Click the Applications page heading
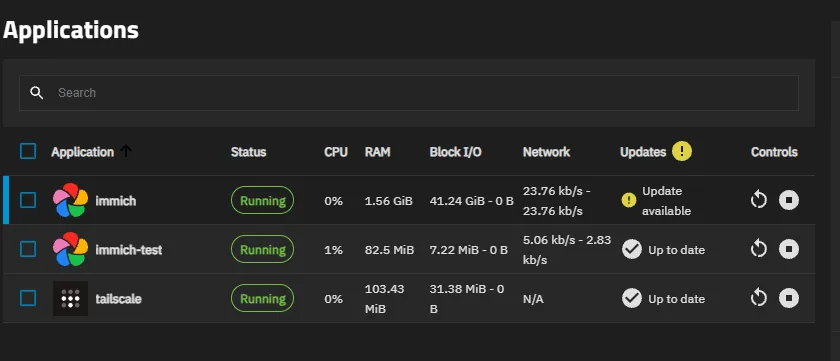This screenshot has width=840, height=361. (x=71, y=30)
